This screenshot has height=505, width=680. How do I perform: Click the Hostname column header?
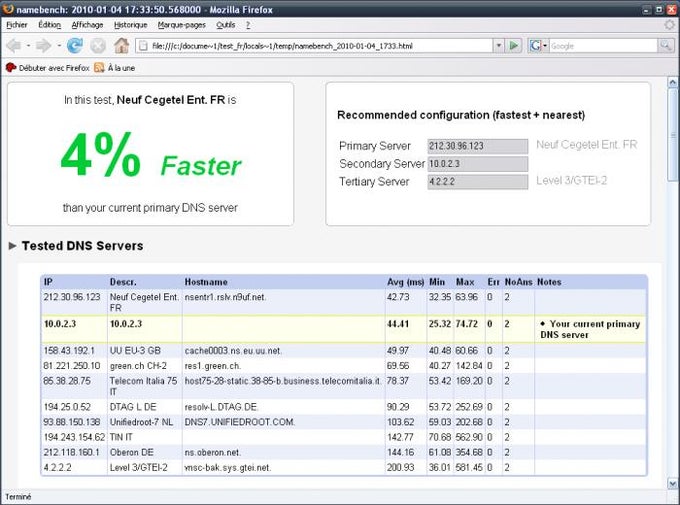206,282
